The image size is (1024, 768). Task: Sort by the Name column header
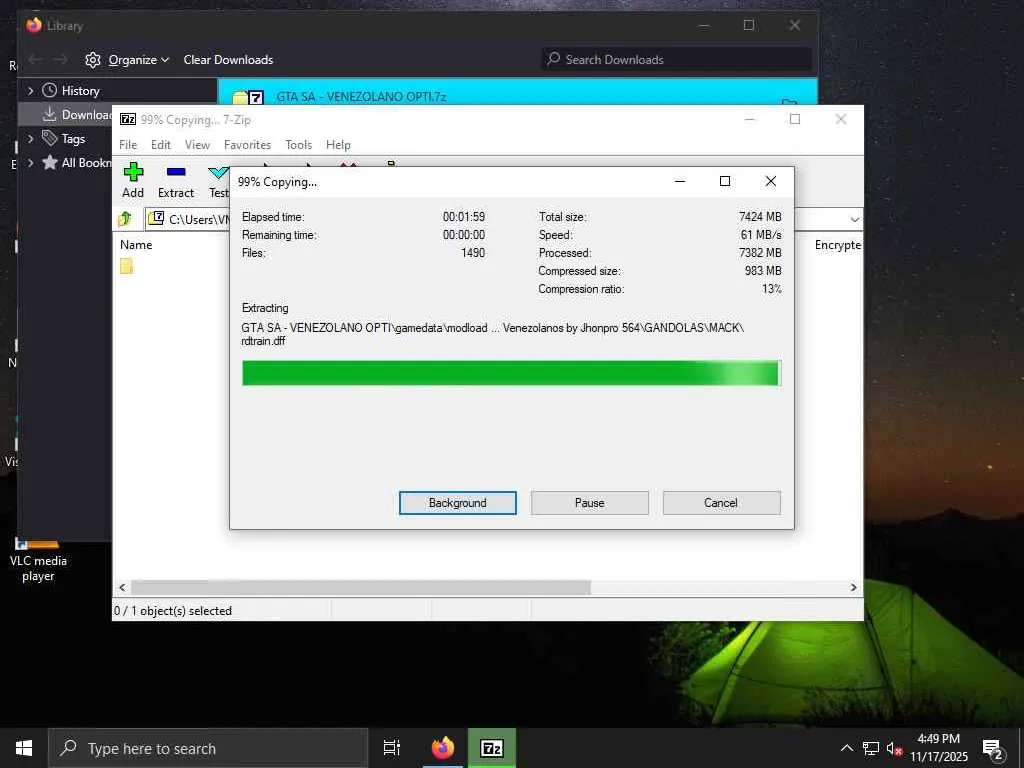coord(136,245)
